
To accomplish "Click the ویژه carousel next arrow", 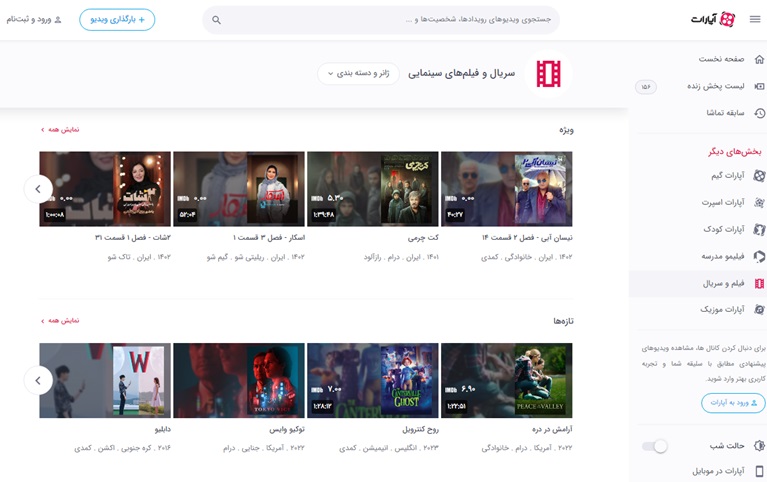I will pyautogui.click(x=38, y=188).
